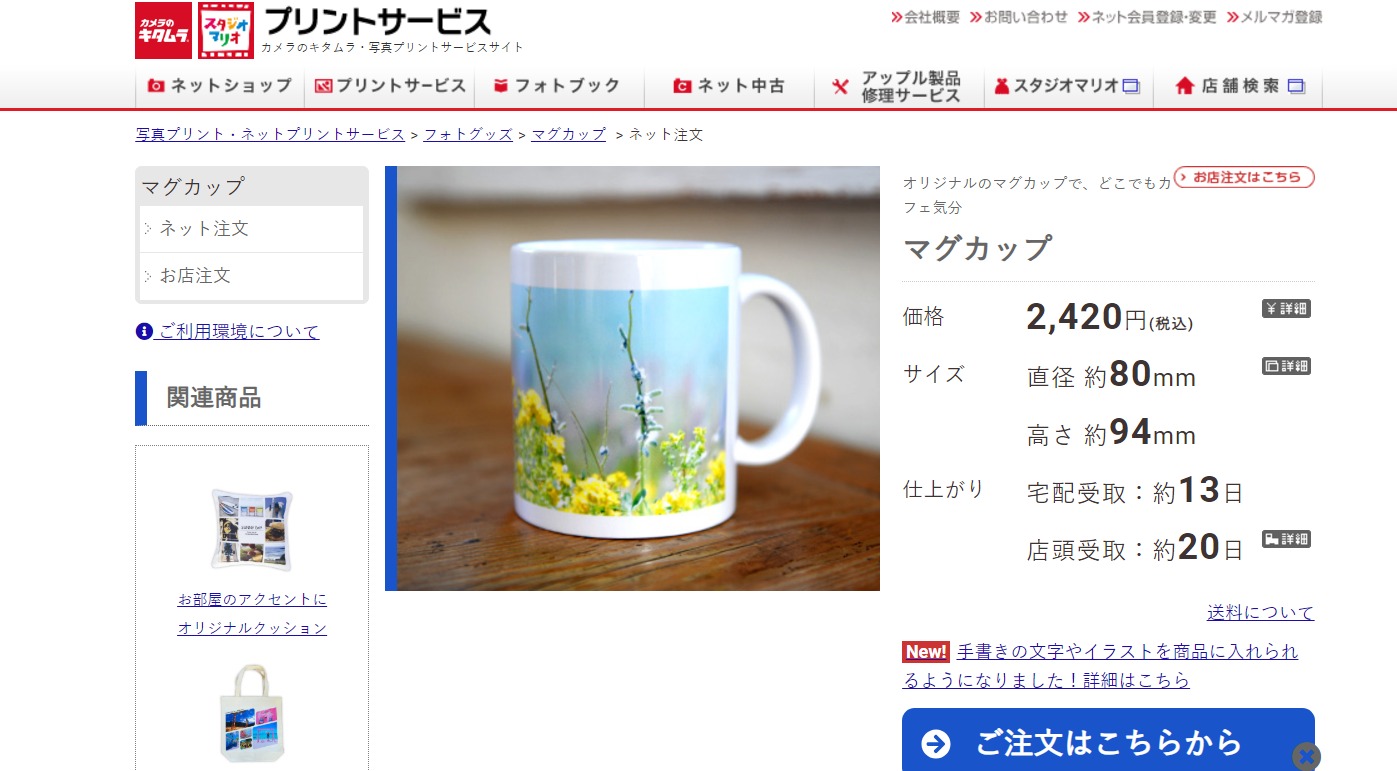Click the New! badge icon
1397x771 pixels.
tap(926, 652)
